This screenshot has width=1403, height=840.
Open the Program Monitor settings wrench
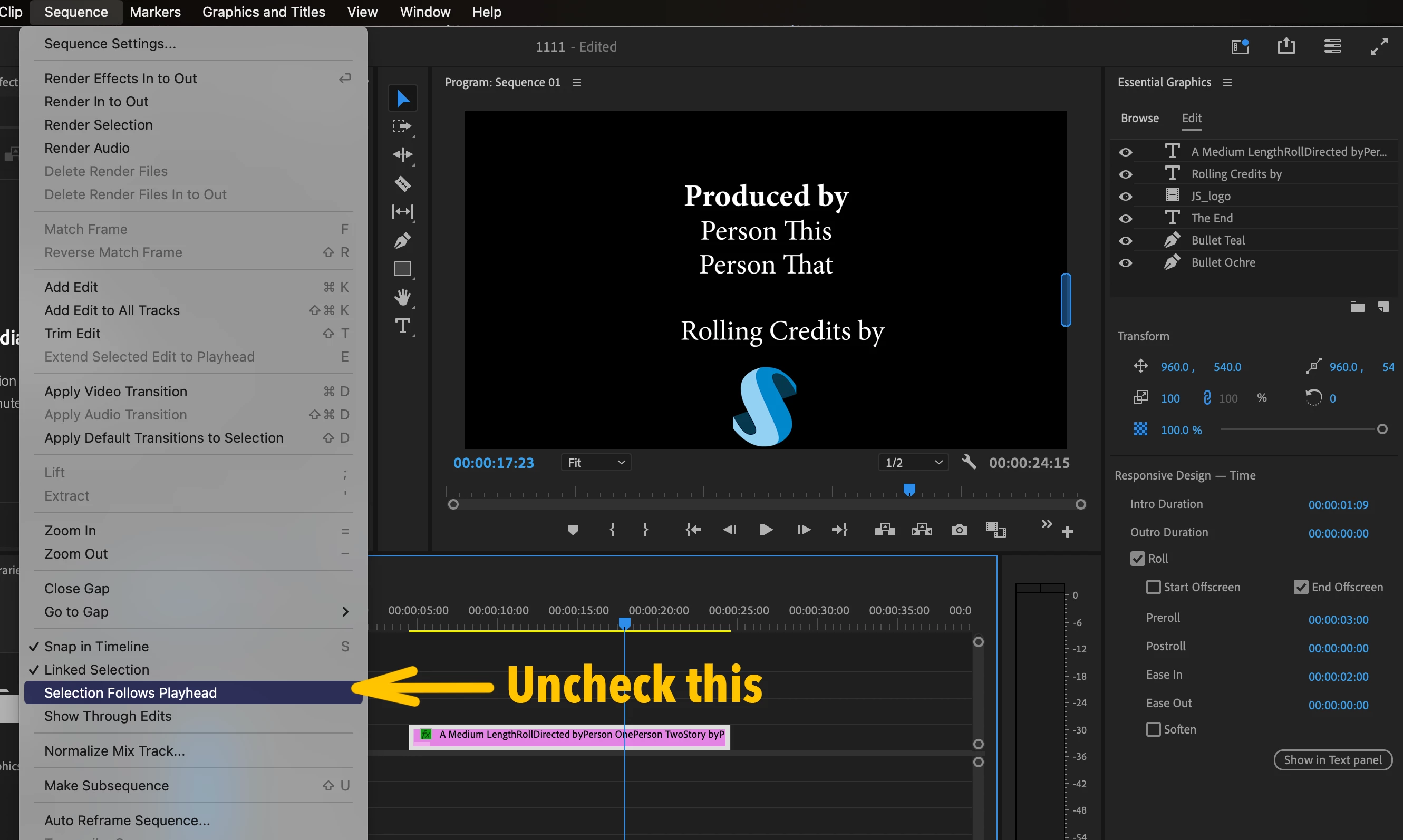[969, 463]
